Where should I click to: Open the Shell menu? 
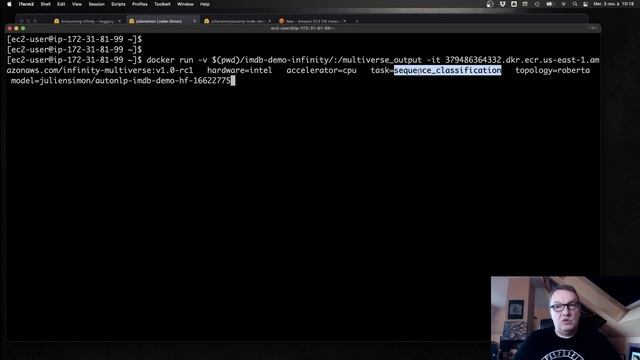tap(45, 4)
